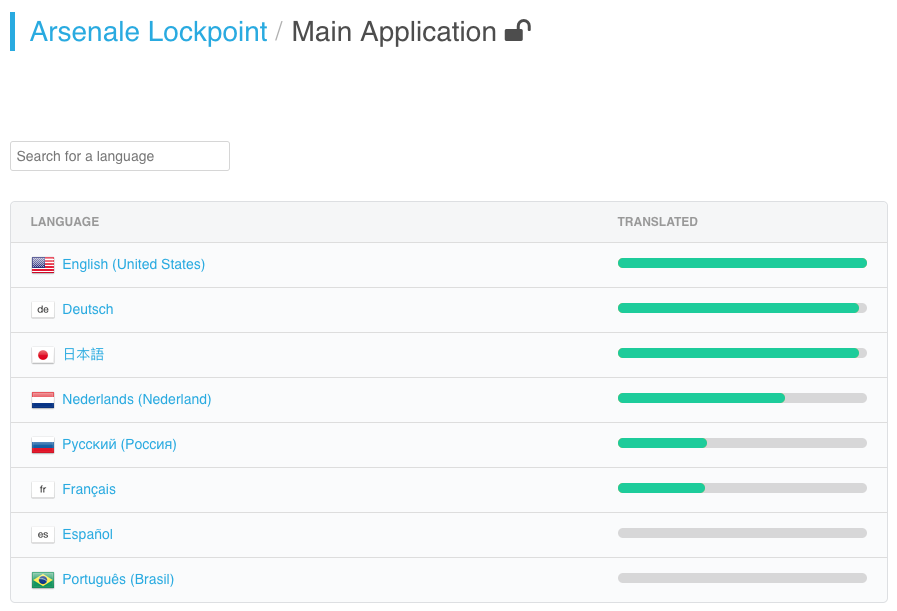Click the Deutsch 'de' language badge
The image size is (897, 611).
click(x=43, y=310)
